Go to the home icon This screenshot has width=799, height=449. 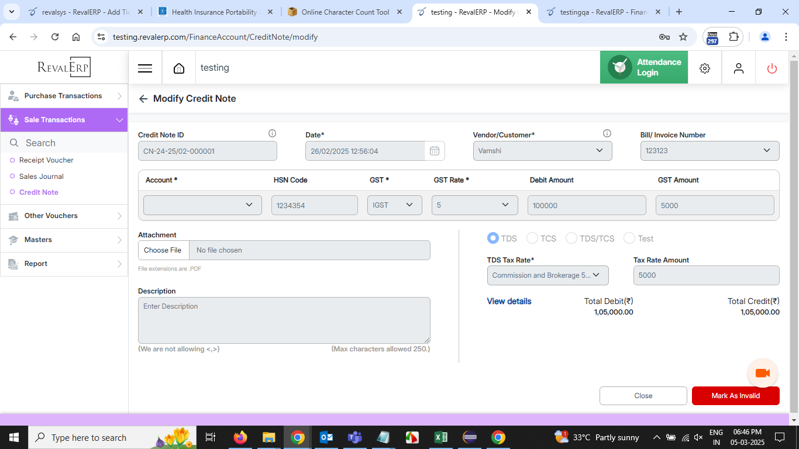click(179, 68)
